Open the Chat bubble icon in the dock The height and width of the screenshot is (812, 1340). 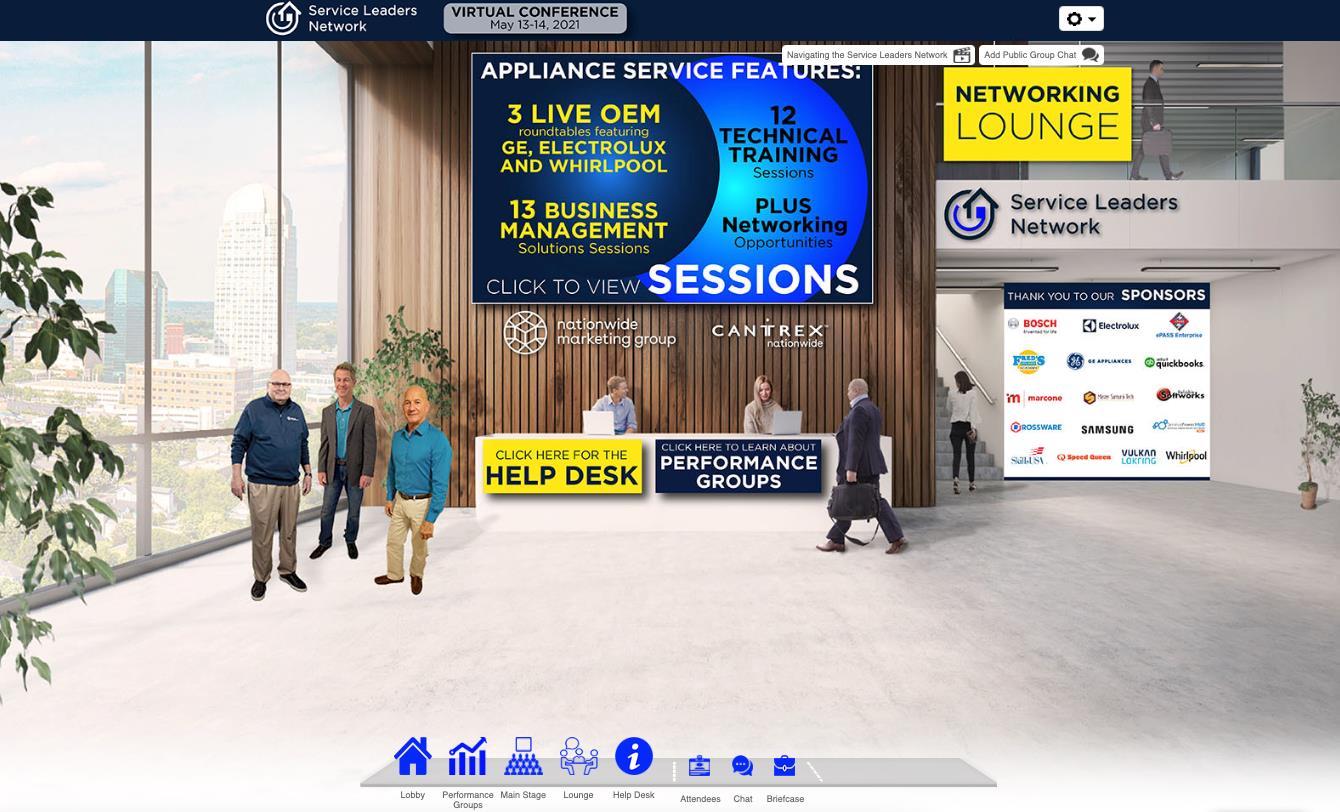(x=742, y=766)
